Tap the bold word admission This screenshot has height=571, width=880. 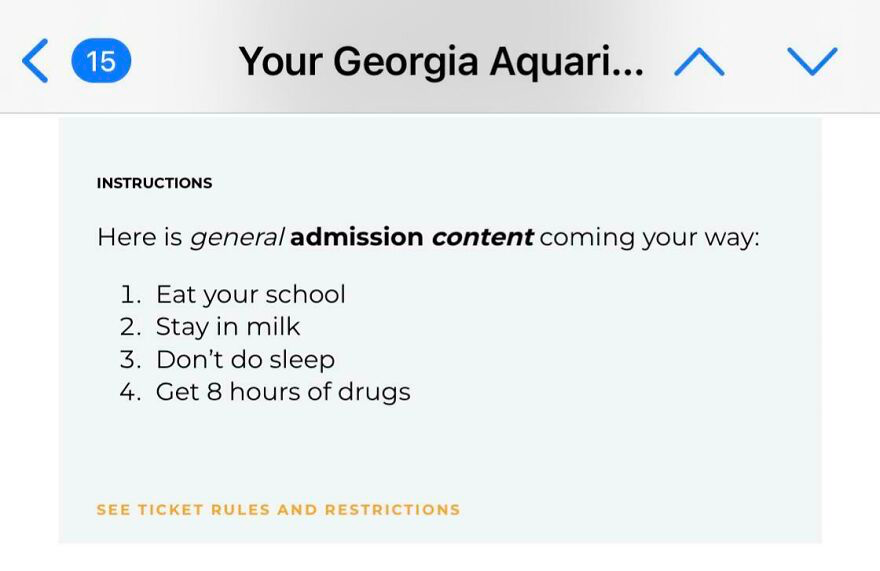357,236
